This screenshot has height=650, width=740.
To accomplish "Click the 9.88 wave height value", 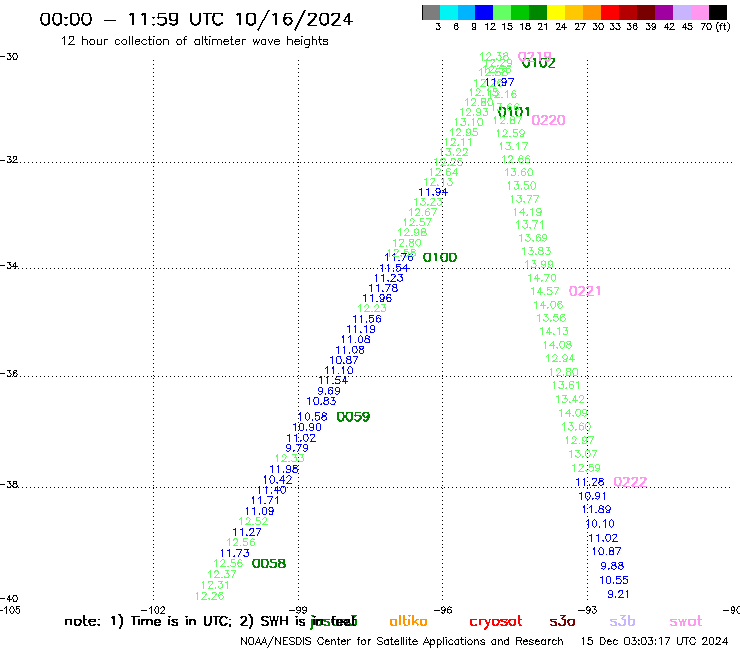I will tap(612, 566).
